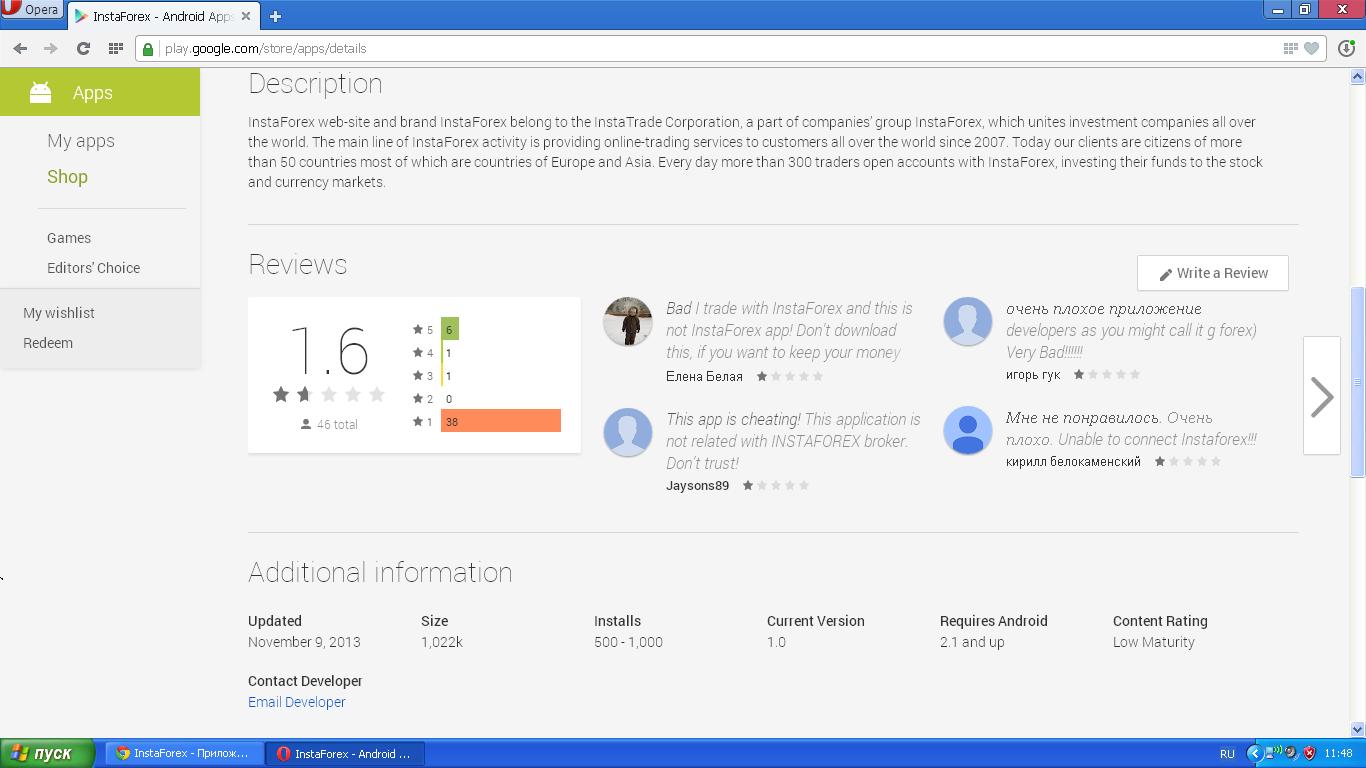
Task: Open кирилл белокаменский's avatar
Action: pyautogui.click(x=968, y=430)
